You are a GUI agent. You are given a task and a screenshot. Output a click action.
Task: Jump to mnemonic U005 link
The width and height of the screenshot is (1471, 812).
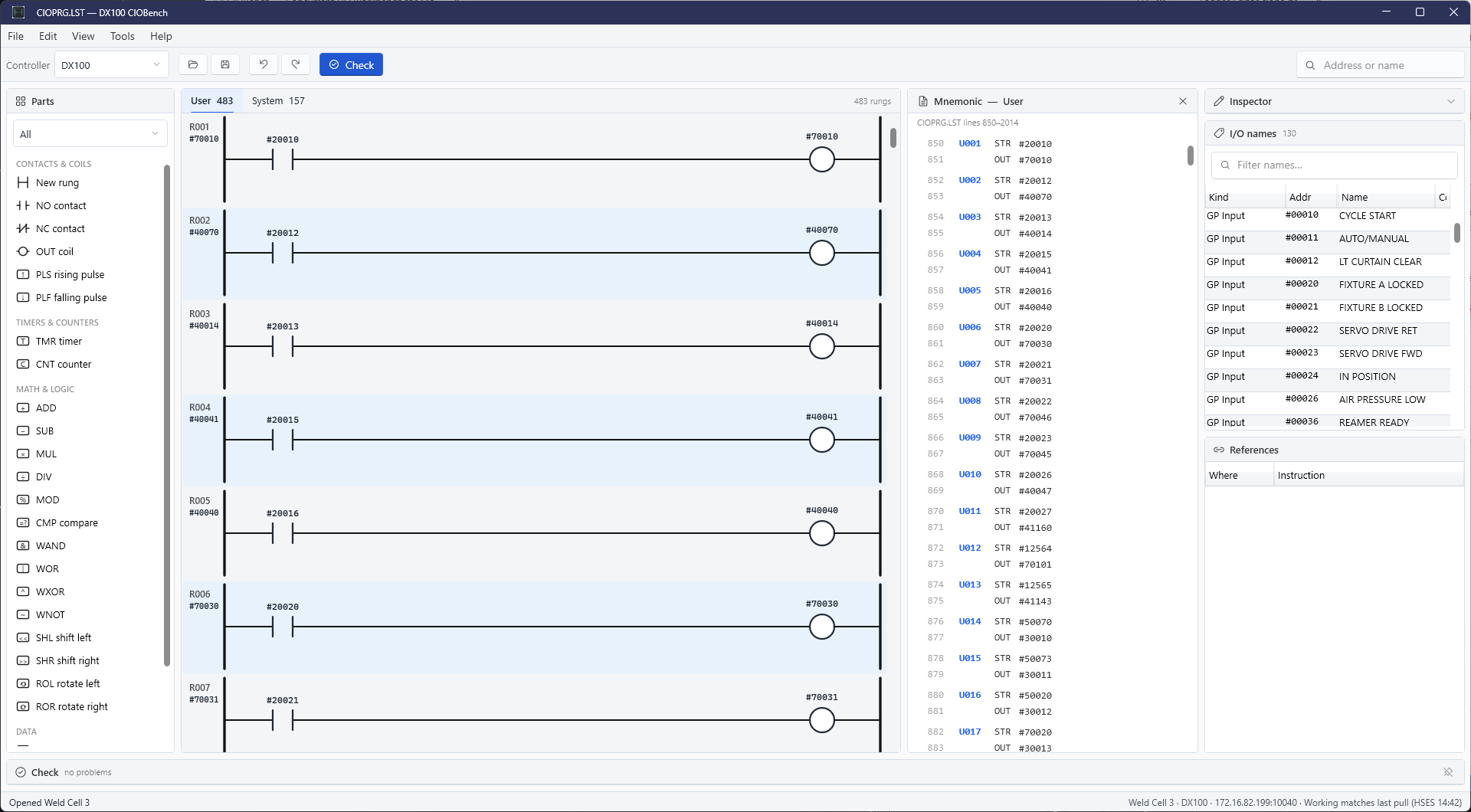click(969, 290)
